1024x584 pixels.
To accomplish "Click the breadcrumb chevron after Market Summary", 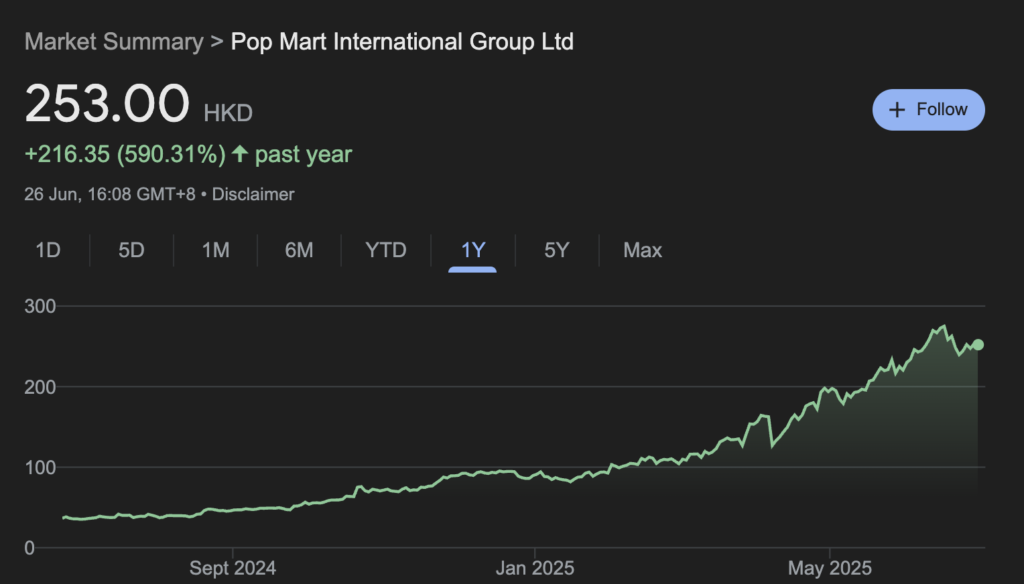I will [x=216, y=42].
